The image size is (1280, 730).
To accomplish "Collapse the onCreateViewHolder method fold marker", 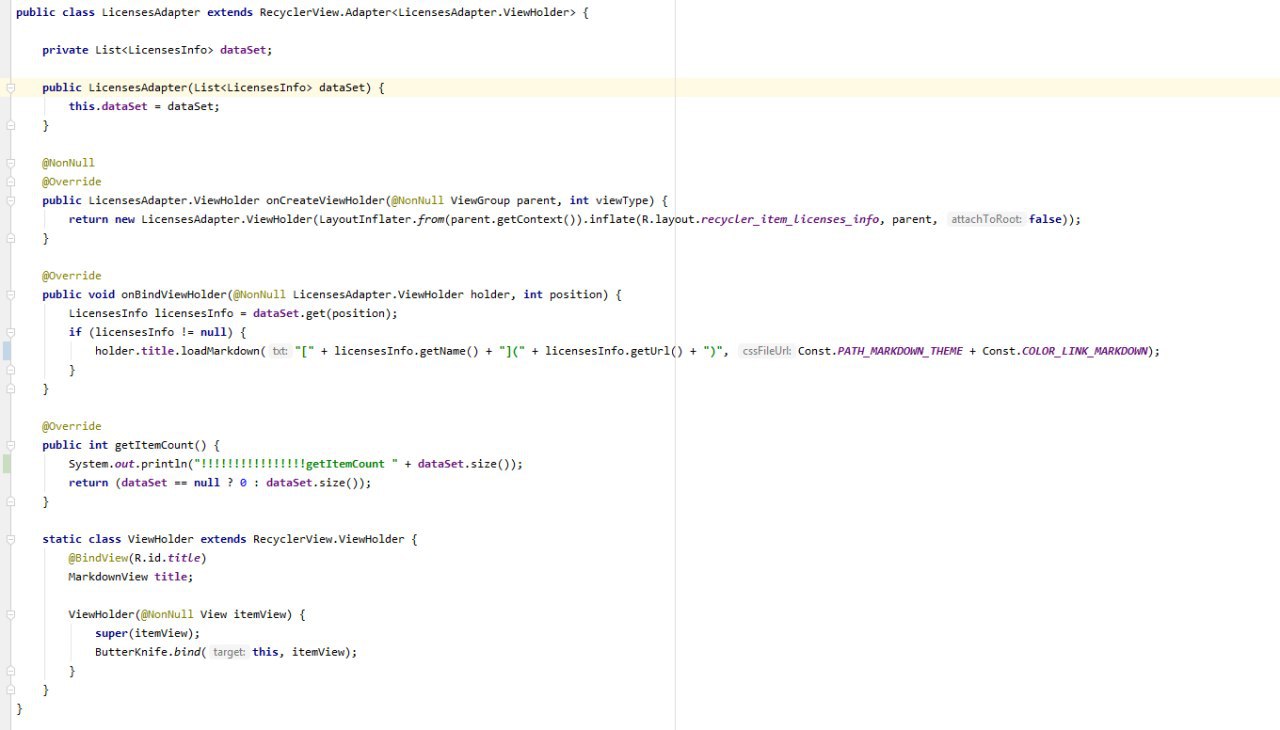I will pyautogui.click(x=10, y=201).
